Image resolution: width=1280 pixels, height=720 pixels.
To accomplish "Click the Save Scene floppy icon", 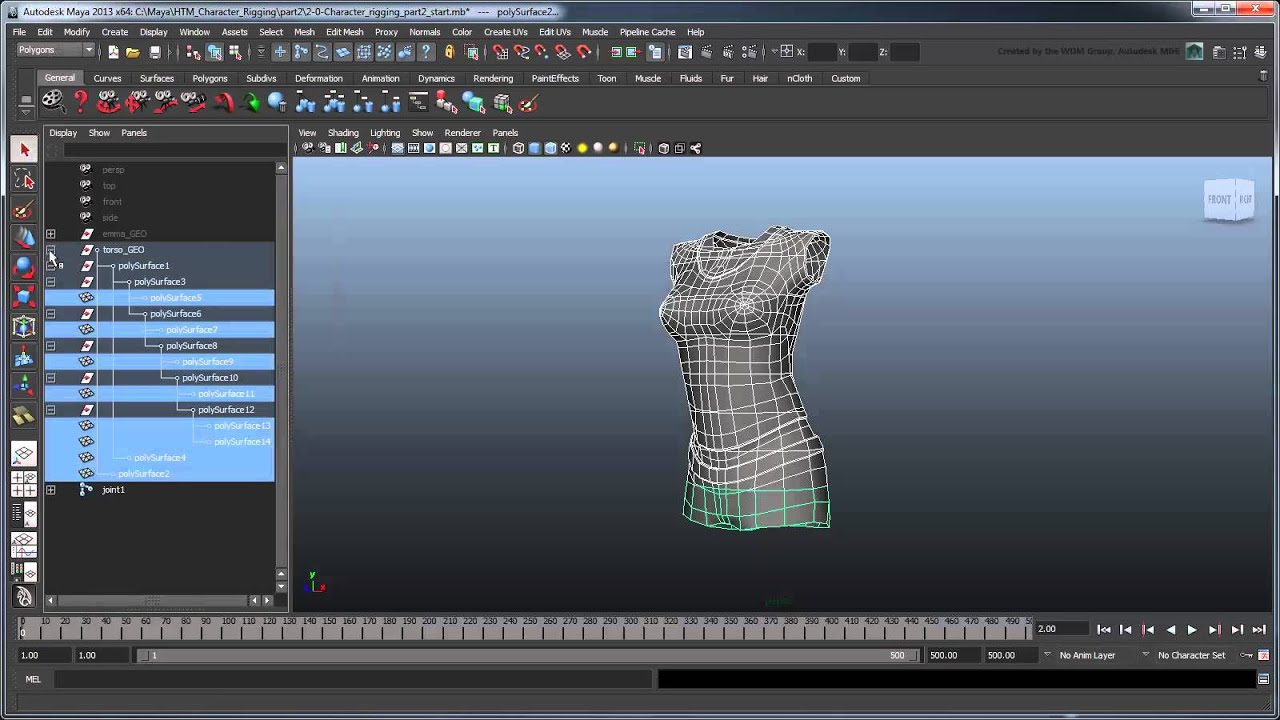I will 154,52.
